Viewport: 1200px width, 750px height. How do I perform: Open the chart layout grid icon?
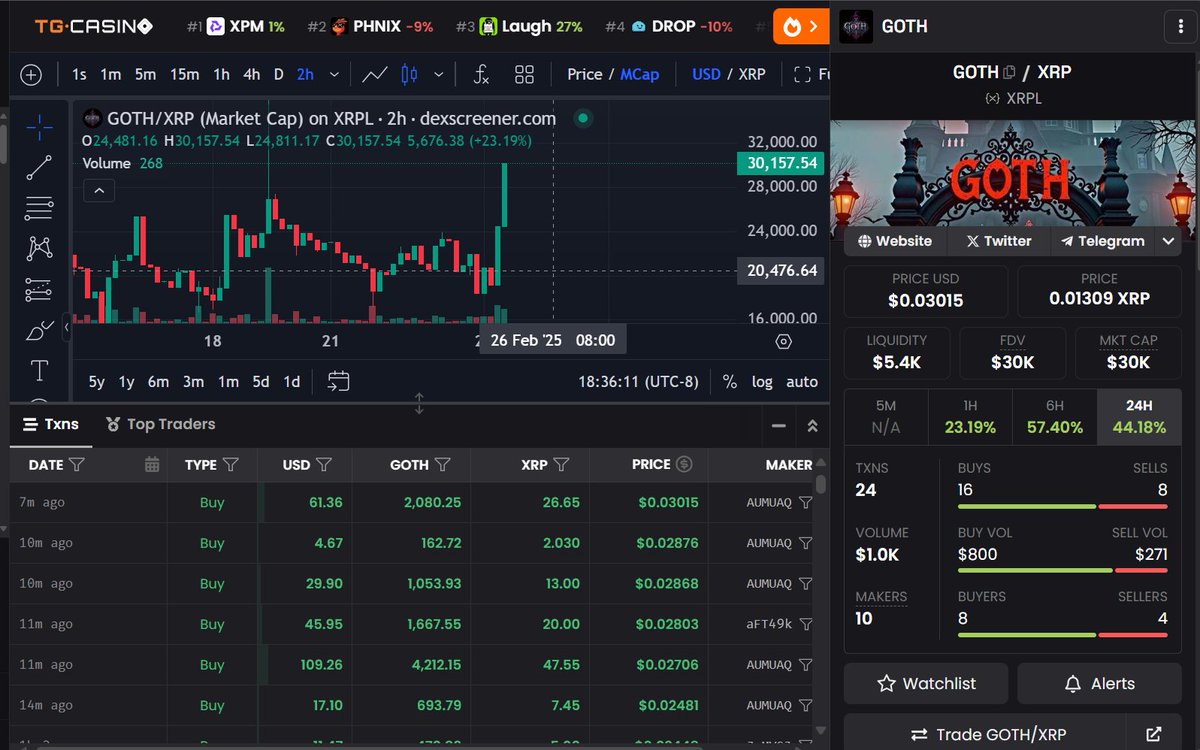pyautogui.click(x=524, y=74)
